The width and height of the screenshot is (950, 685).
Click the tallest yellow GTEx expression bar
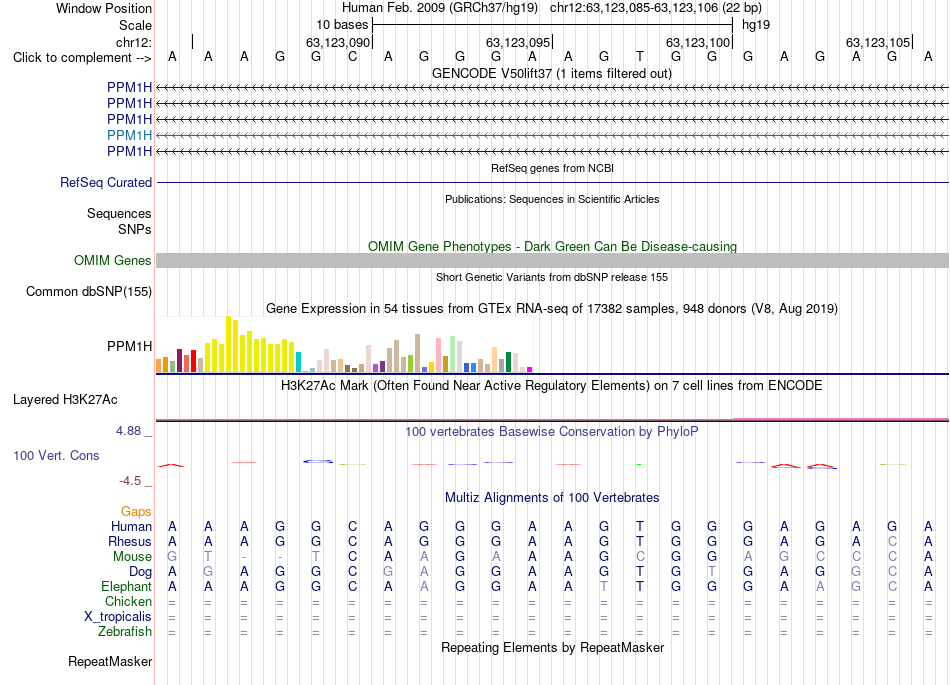click(x=228, y=344)
